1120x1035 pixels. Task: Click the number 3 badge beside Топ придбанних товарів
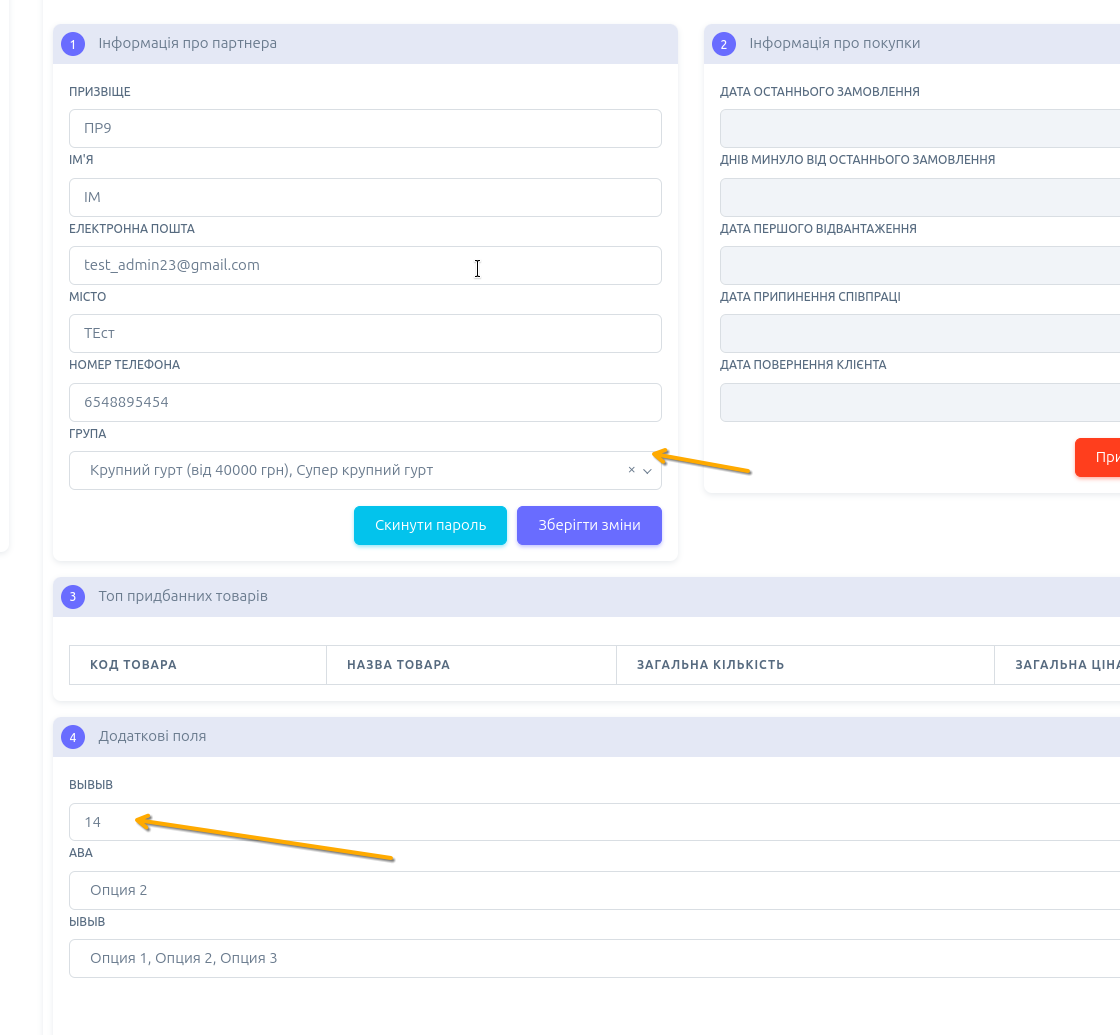tap(73, 597)
